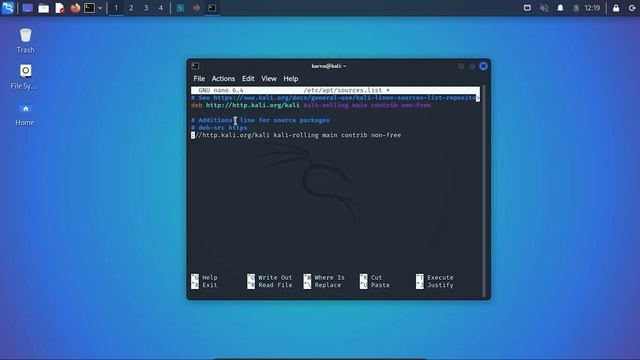Select the File System desktop icon
640x360 pixels.
click(24, 77)
